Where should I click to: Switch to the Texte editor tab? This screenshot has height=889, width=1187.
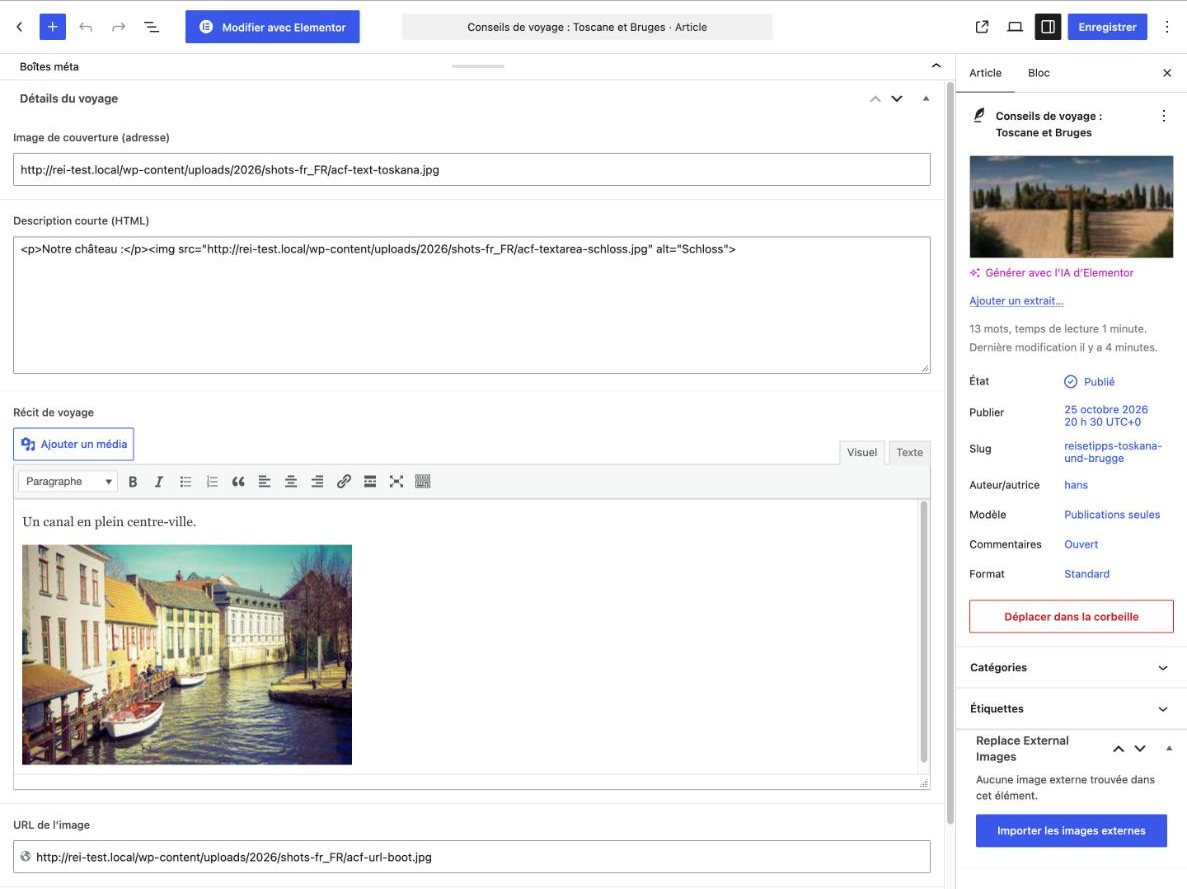pyautogui.click(x=909, y=452)
